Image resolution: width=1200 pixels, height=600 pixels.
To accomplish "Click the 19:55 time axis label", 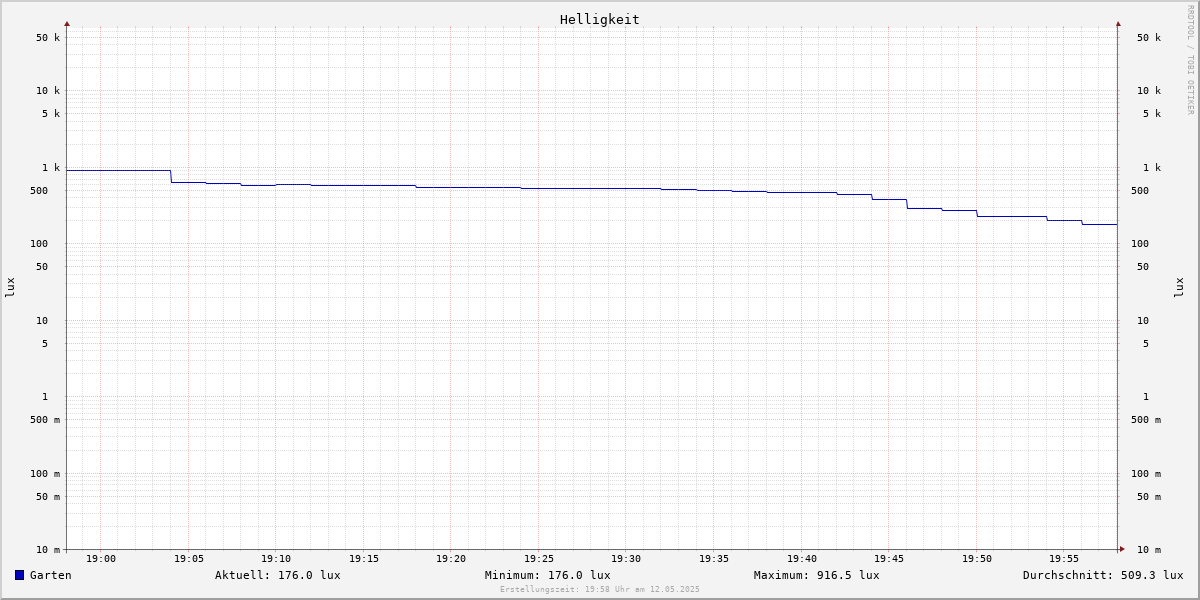I will click(x=1064, y=559).
